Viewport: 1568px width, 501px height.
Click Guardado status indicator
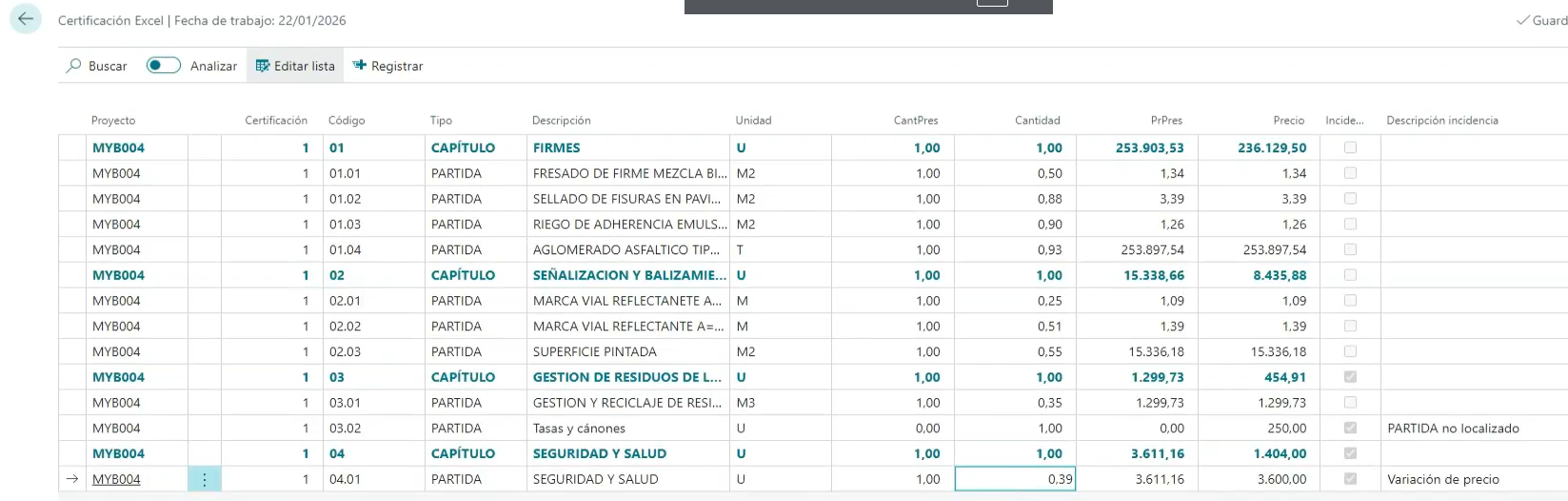click(x=1542, y=20)
